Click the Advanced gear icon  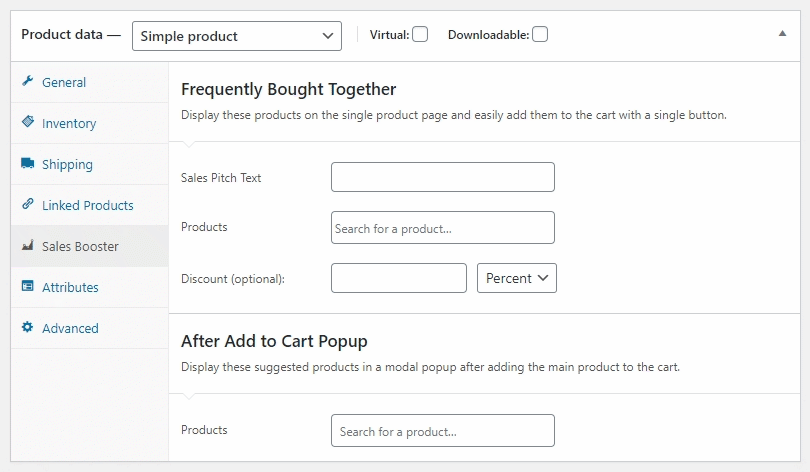pyautogui.click(x=27, y=327)
